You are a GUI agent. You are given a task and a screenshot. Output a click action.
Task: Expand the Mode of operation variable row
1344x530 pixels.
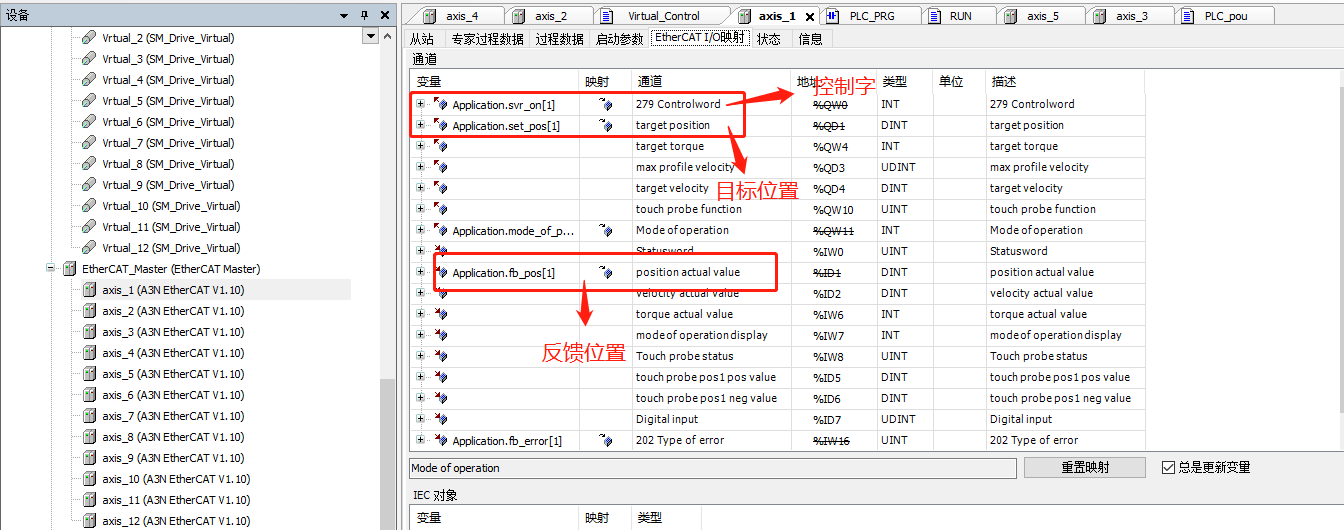pos(420,230)
